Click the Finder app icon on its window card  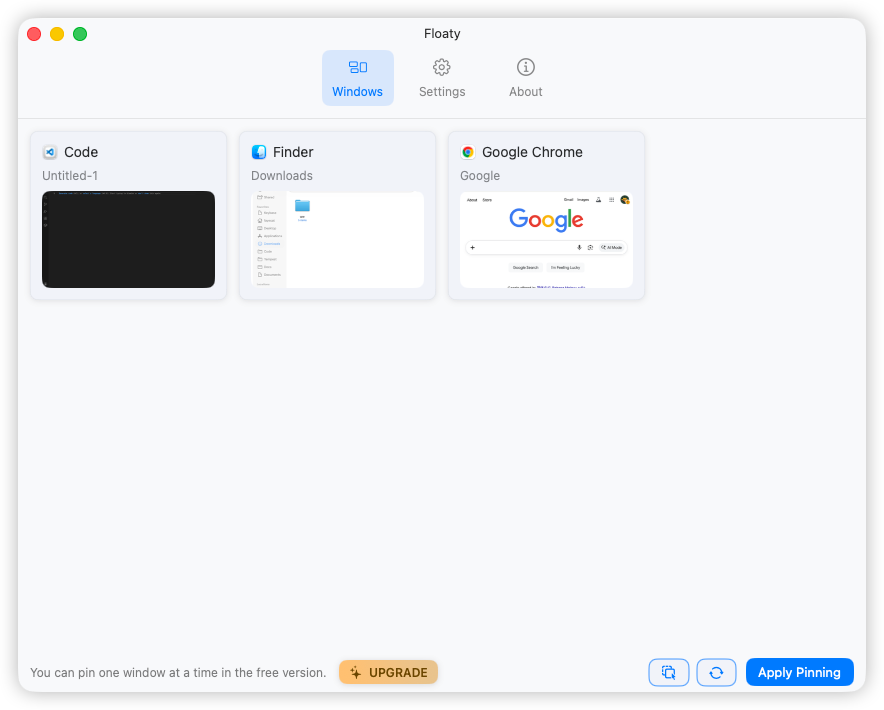tap(259, 152)
